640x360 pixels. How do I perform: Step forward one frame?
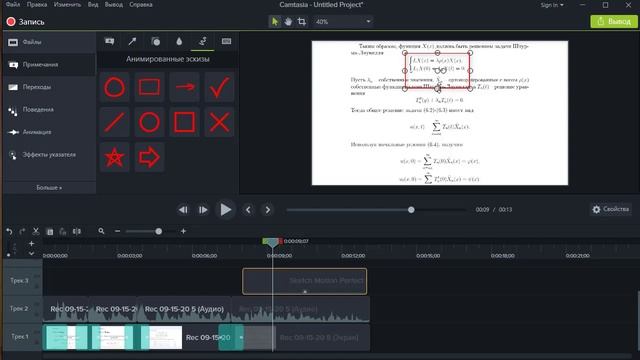tap(203, 210)
